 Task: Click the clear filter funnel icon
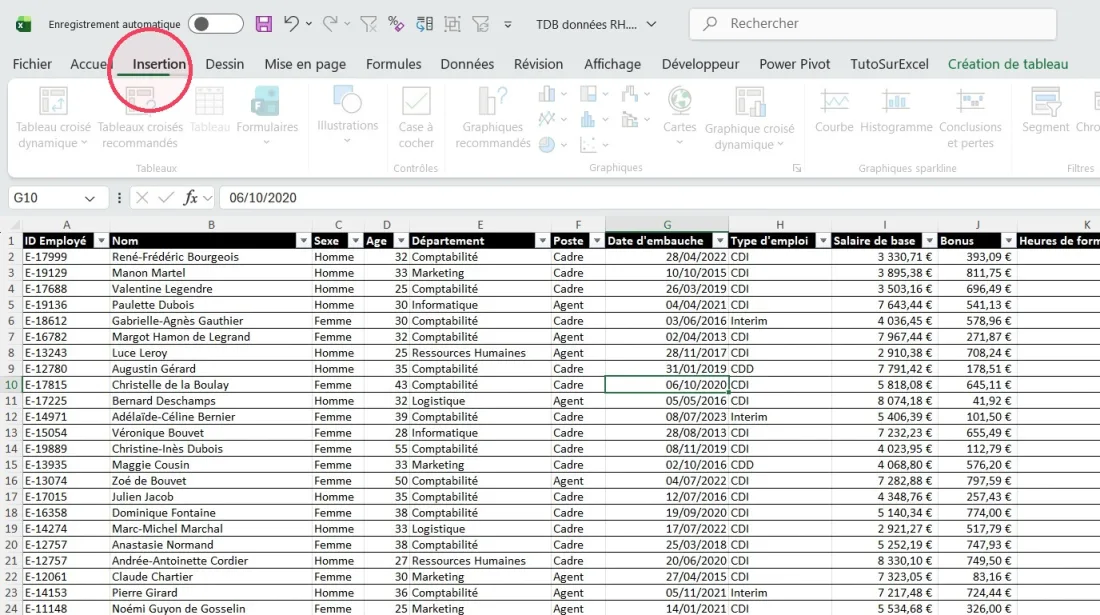tap(368, 24)
